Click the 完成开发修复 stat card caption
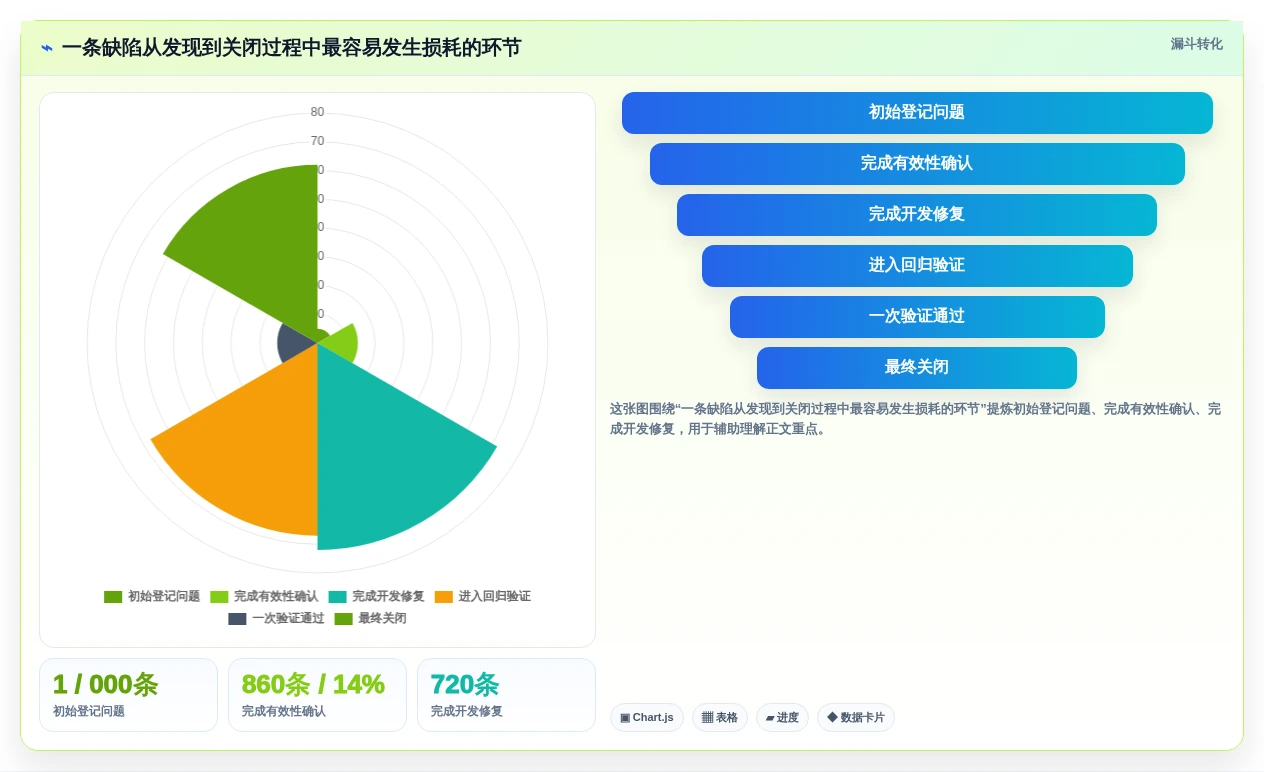 click(467, 712)
